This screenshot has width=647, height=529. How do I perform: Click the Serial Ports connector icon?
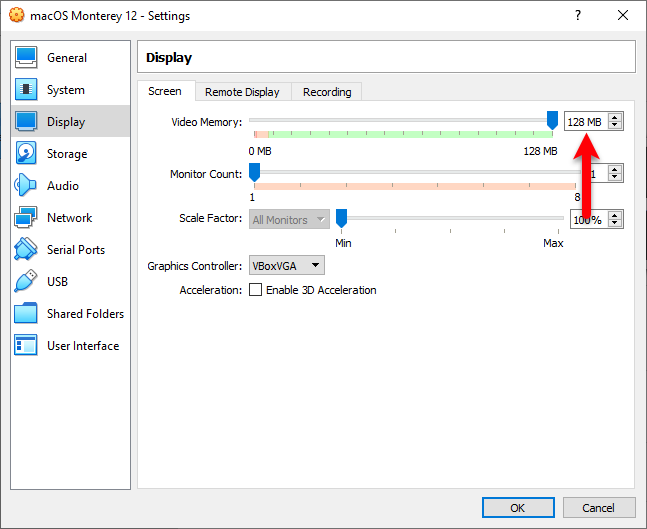(x=26, y=249)
